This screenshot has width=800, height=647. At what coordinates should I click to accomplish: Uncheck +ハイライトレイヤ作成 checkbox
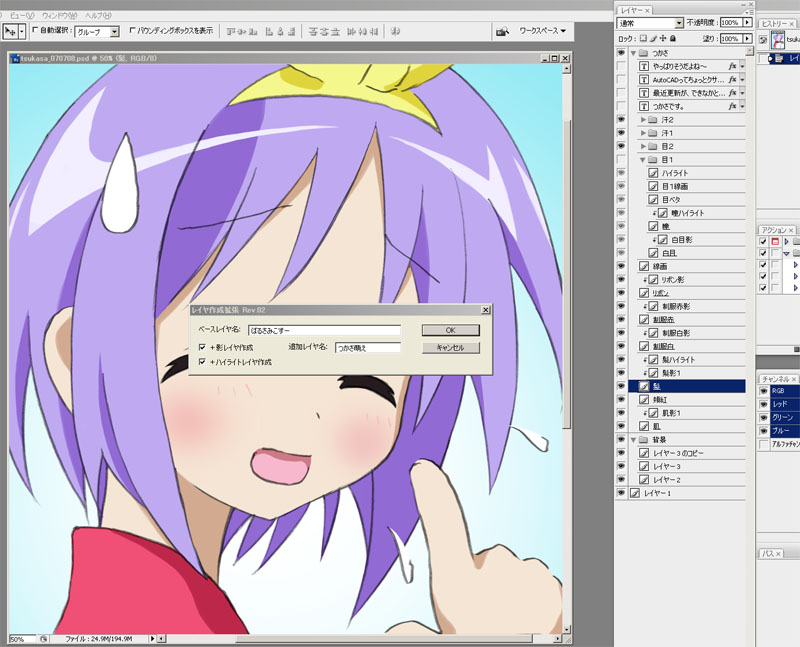coord(203,361)
